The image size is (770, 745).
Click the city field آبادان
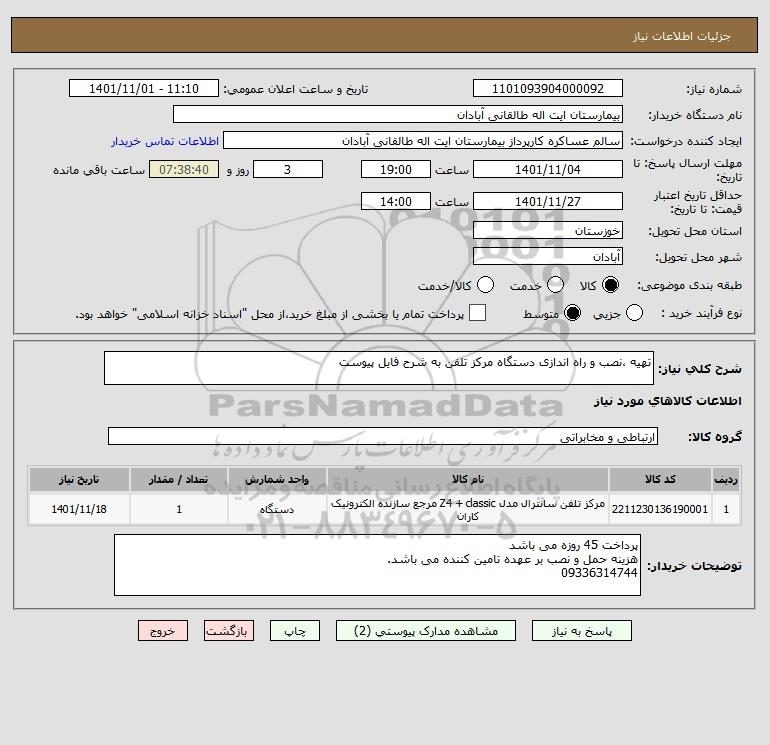pos(548,256)
